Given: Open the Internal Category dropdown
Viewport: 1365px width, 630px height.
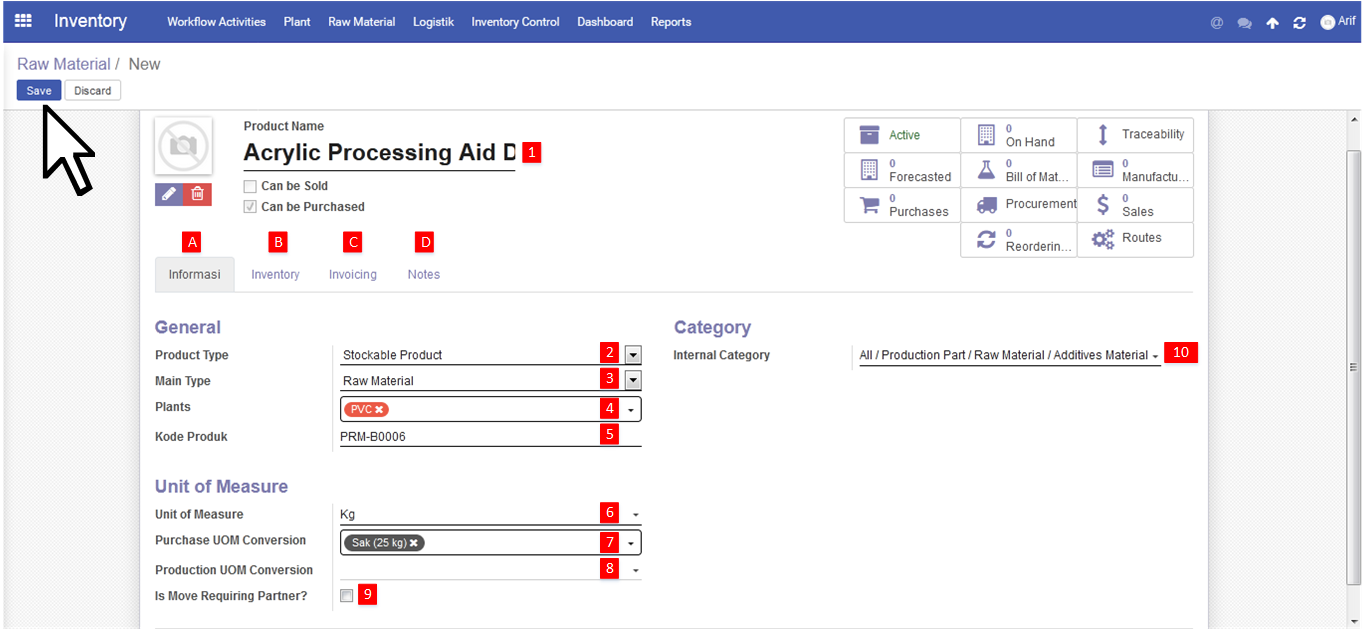Looking at the screenshot, I should [1155, 356].
